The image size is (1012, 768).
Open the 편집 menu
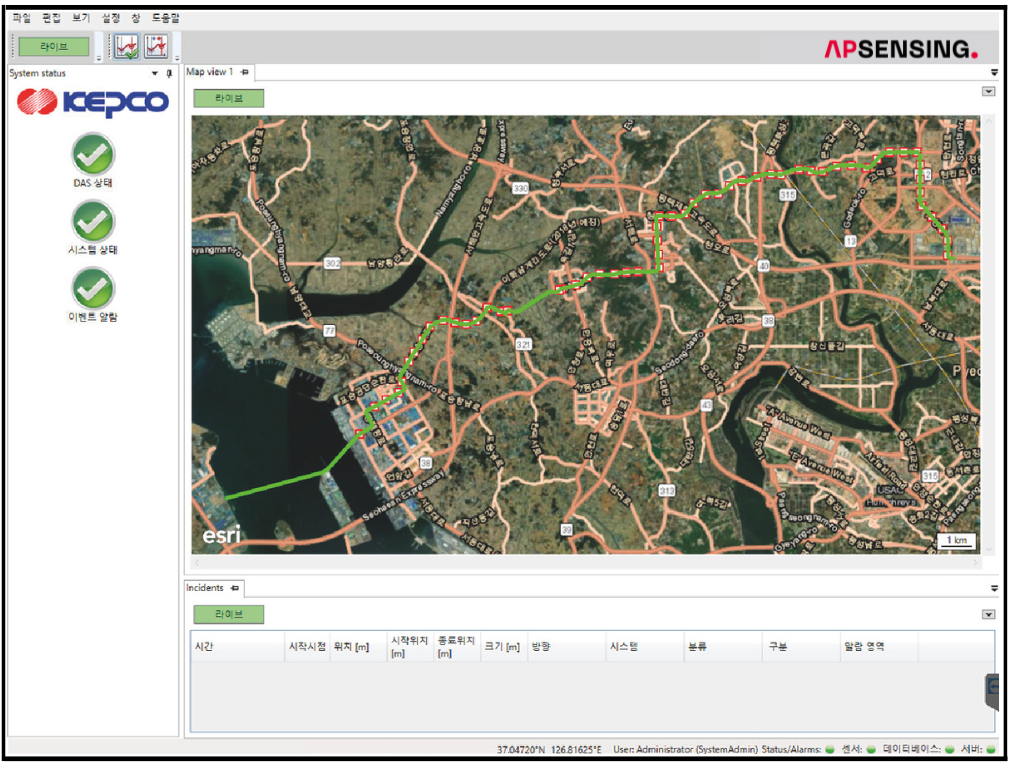tap(52, 18)
